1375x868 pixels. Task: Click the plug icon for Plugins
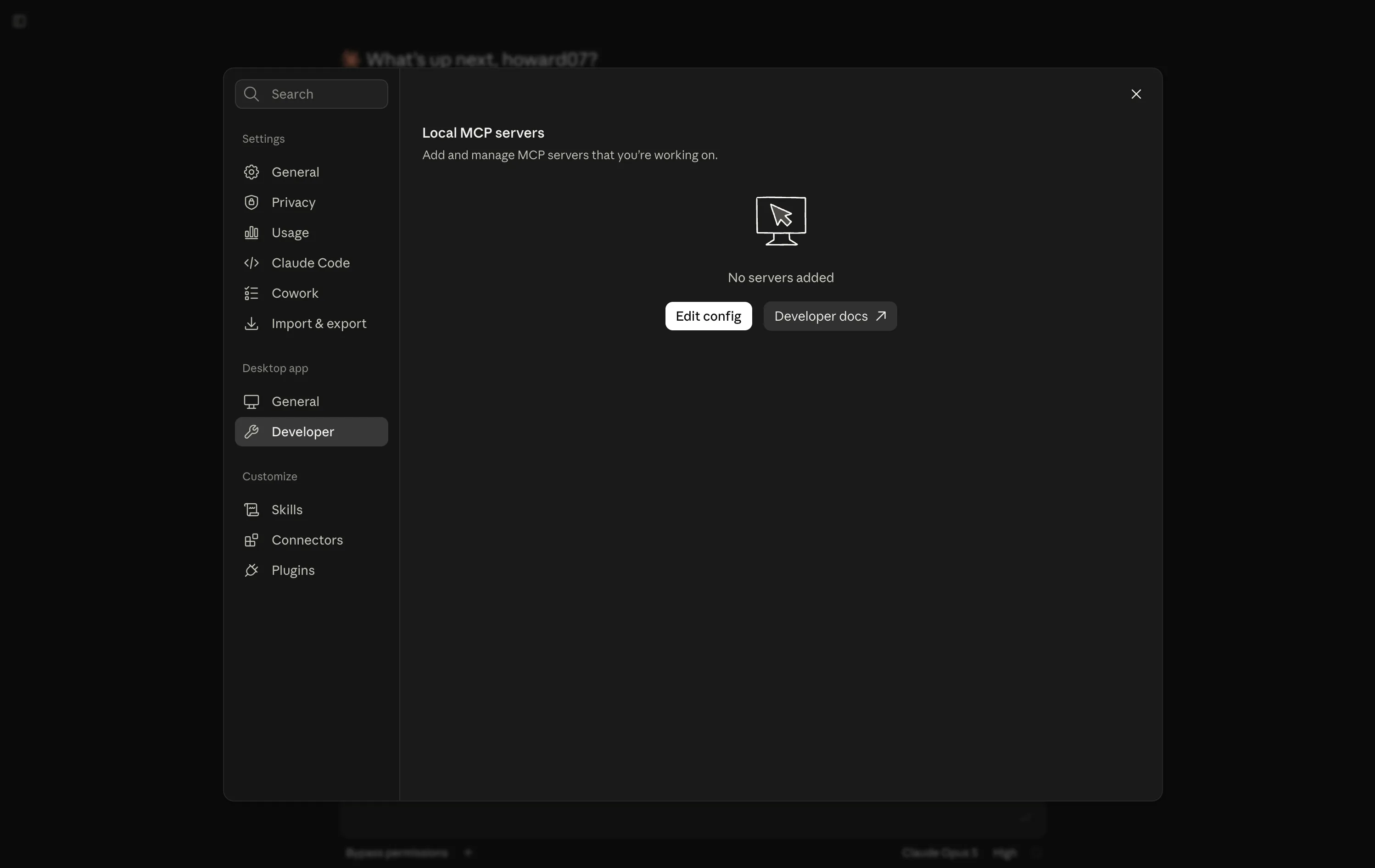coord(251,570)
